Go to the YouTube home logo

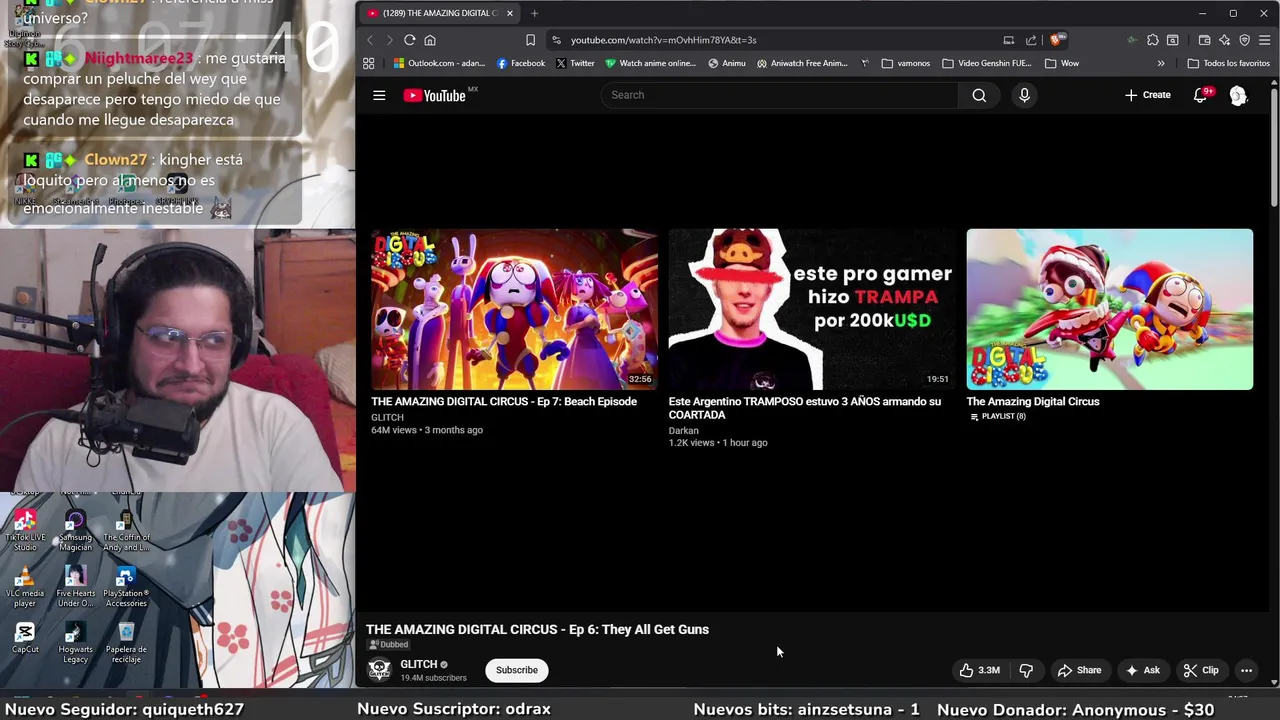coord(435,95)
